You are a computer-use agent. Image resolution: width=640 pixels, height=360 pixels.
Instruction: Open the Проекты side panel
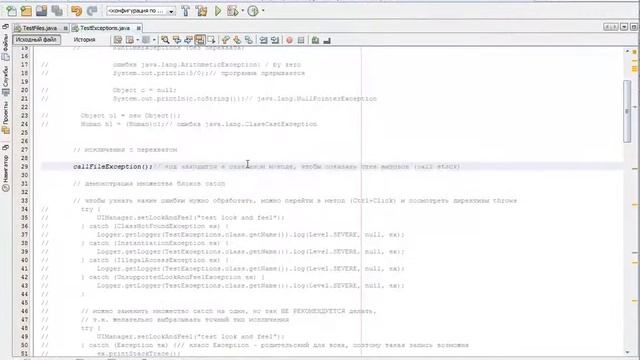[x=5, y=118]
